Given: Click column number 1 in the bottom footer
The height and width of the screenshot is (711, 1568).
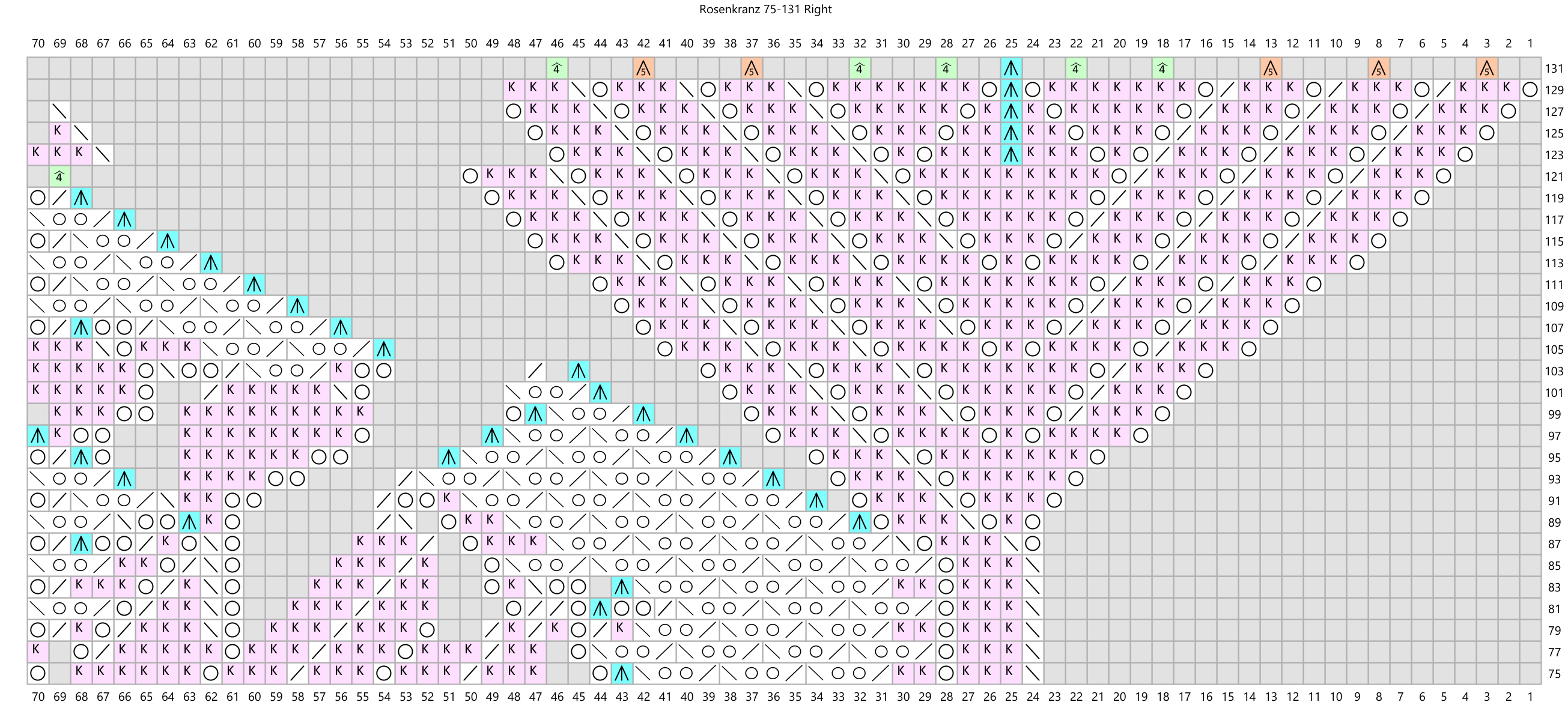Looking at the screenshot, I should coord(1530,697).
